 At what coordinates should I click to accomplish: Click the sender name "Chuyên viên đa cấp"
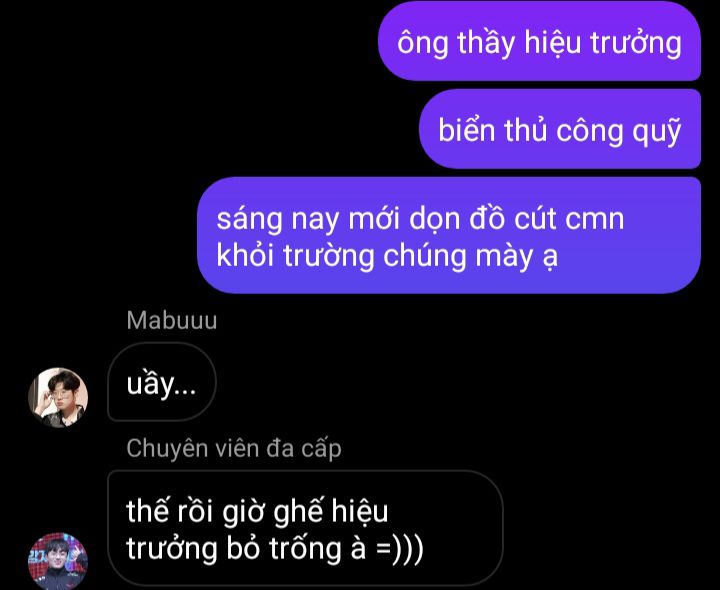[x=234, y=448]
